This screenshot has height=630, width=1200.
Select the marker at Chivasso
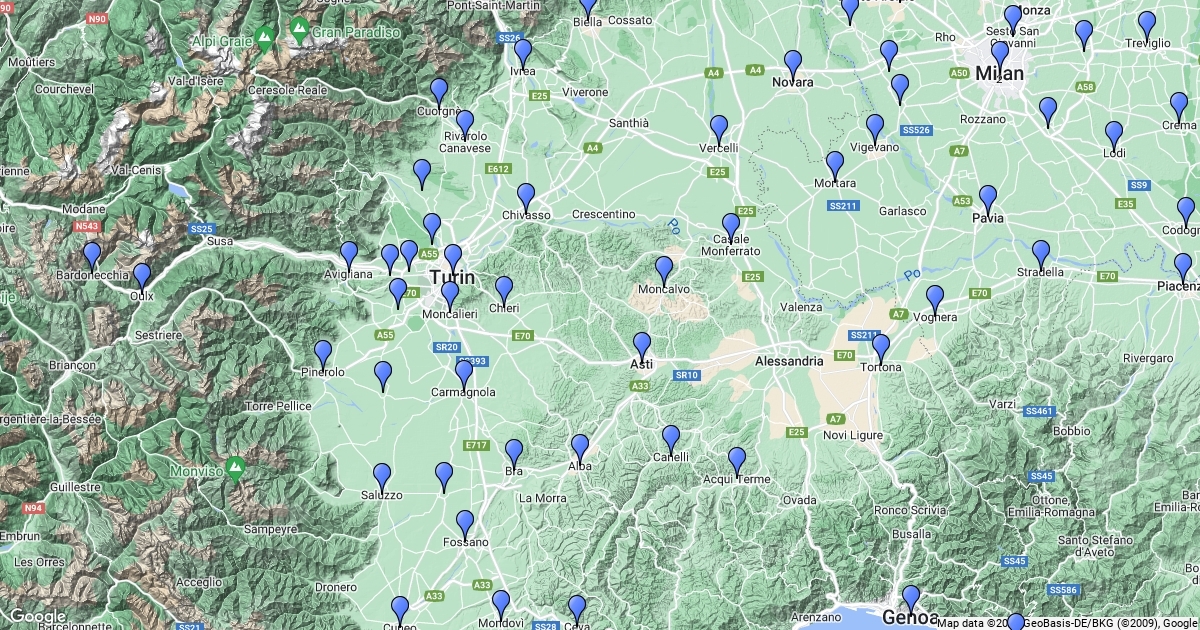click(x=526, y=199)
